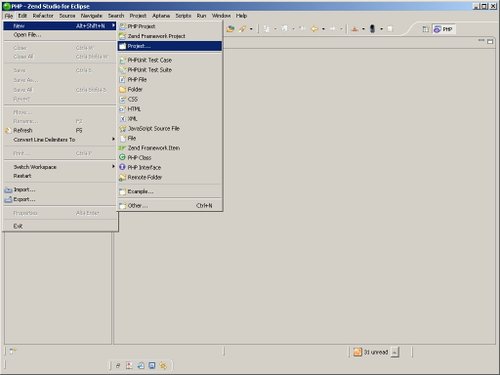Click the small button right of '31 unread'

pos(395,352)
